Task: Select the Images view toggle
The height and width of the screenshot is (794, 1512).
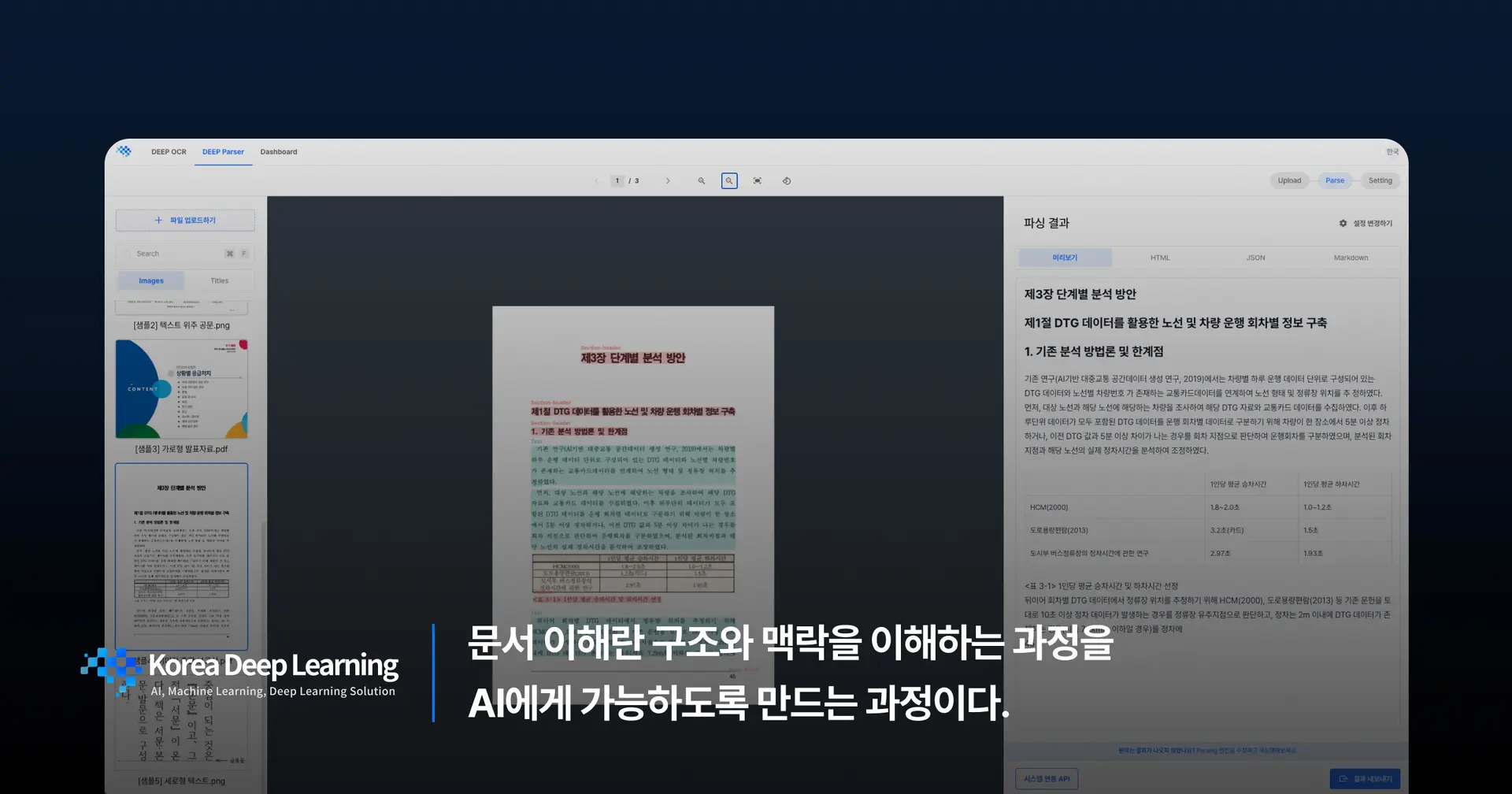Action: click(151, 281)
